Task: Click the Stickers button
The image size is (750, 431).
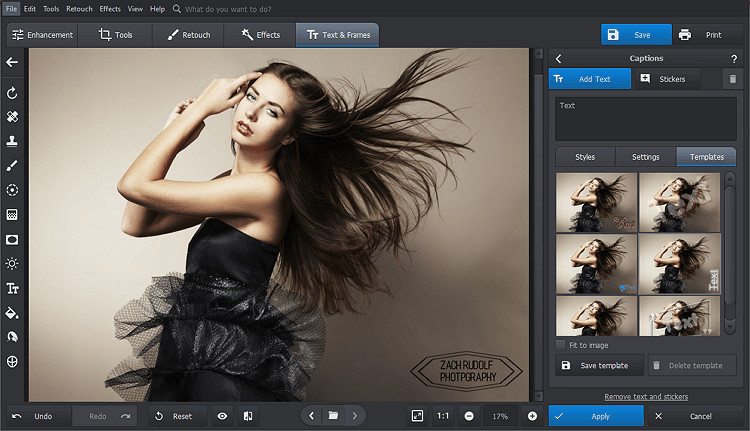Action: (666, 79)
